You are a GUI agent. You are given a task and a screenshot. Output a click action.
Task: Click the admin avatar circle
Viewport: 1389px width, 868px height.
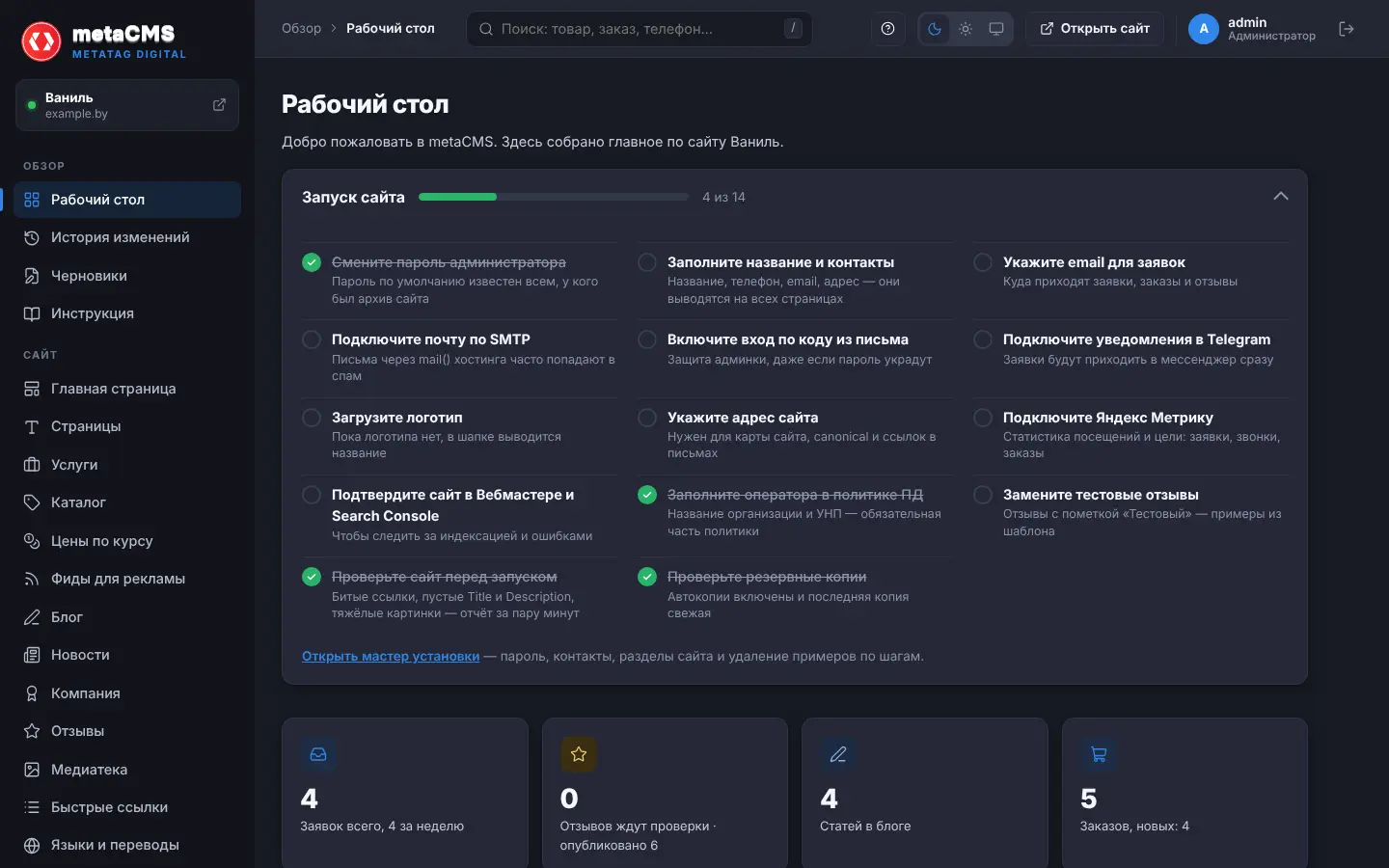click(1204, 29)
